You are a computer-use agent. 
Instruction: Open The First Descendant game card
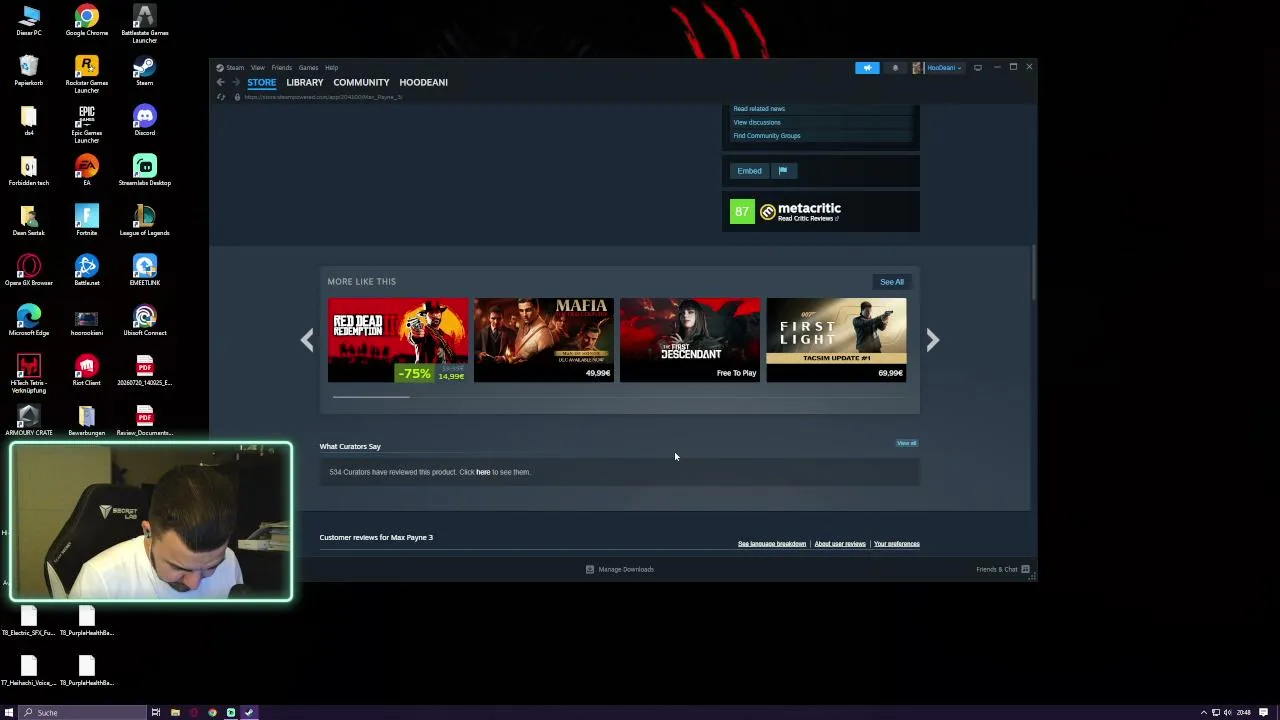coord(690,340)
